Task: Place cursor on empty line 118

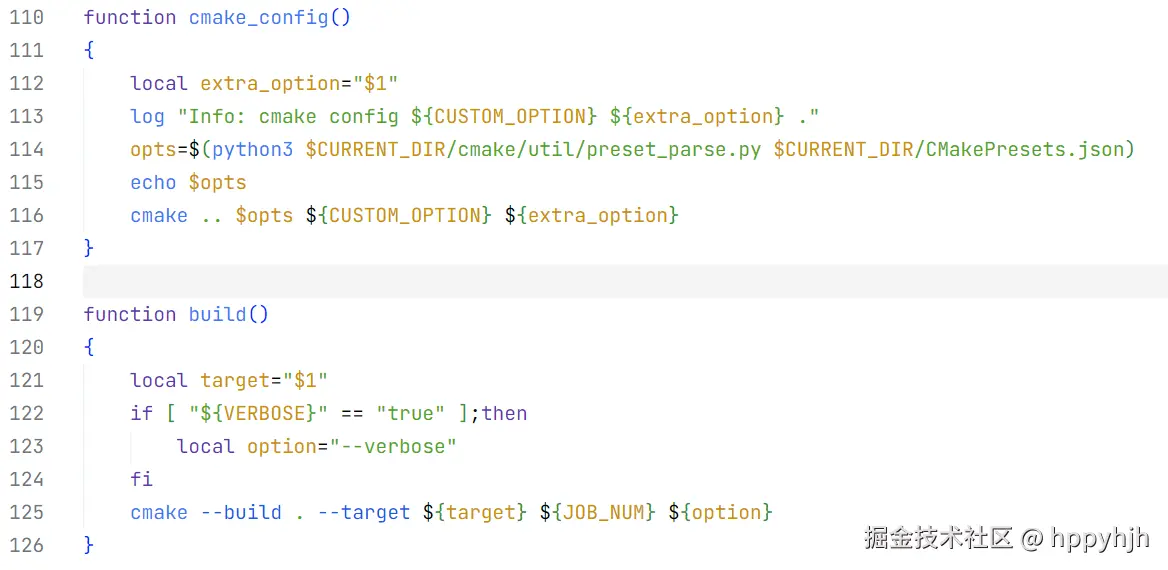Action: coord(600,281)
